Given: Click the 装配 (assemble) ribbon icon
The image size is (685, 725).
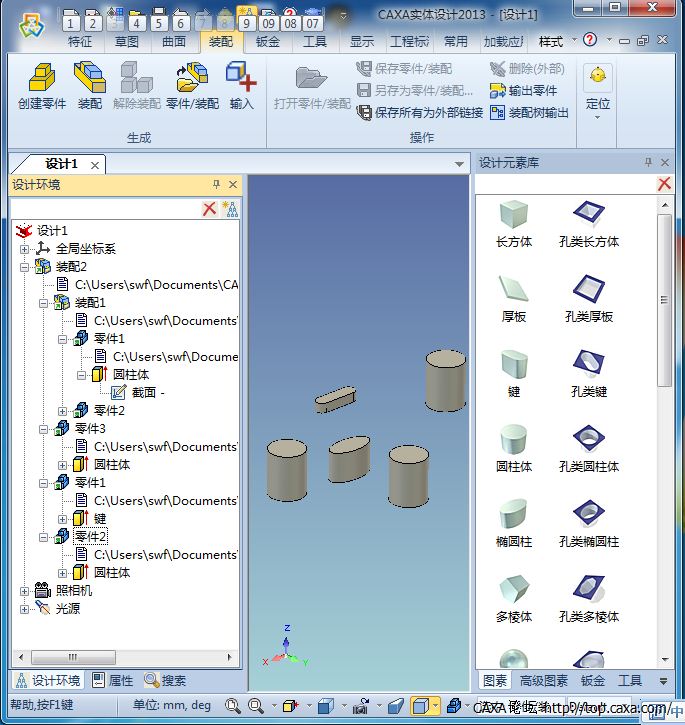Looking at the screenshot, I should click(x=90, y=86).
